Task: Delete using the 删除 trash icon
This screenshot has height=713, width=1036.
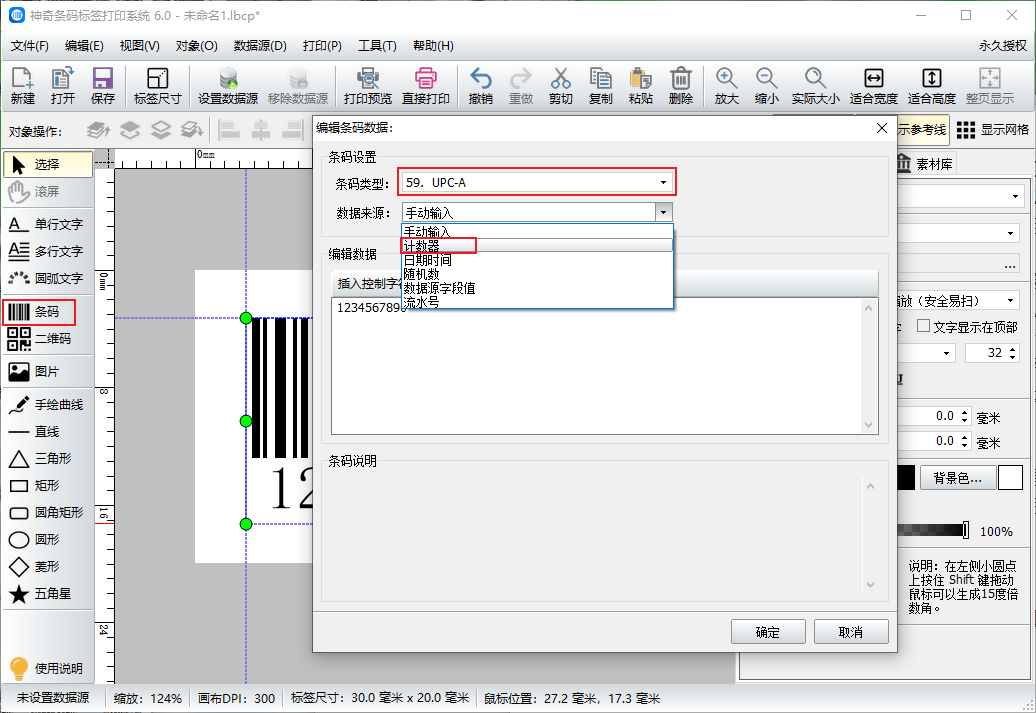Action: [x=681, y=86]
